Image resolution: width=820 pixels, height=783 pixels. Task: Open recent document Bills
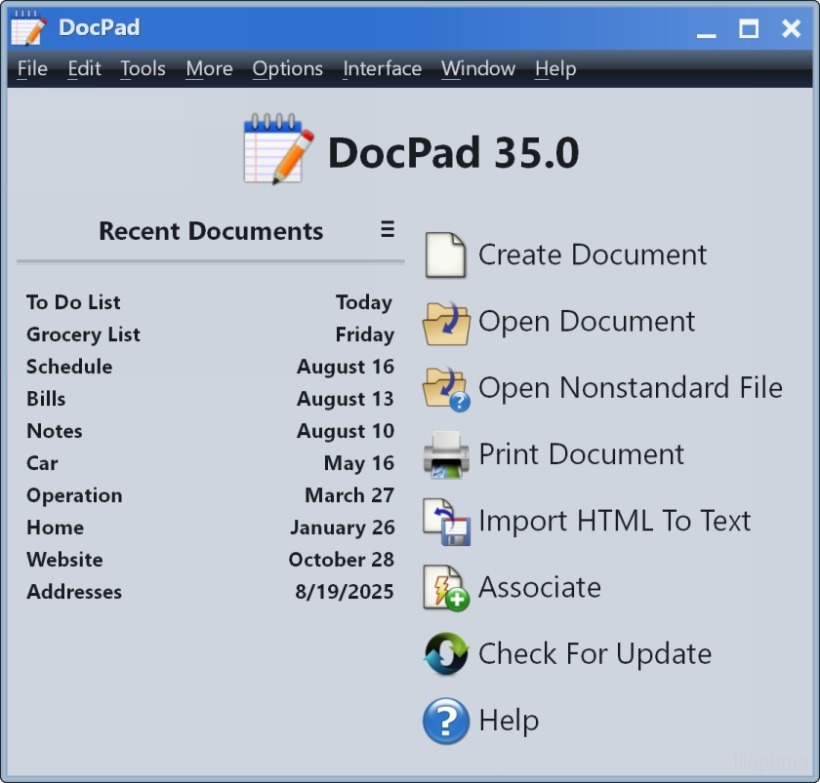pos(46,399)
